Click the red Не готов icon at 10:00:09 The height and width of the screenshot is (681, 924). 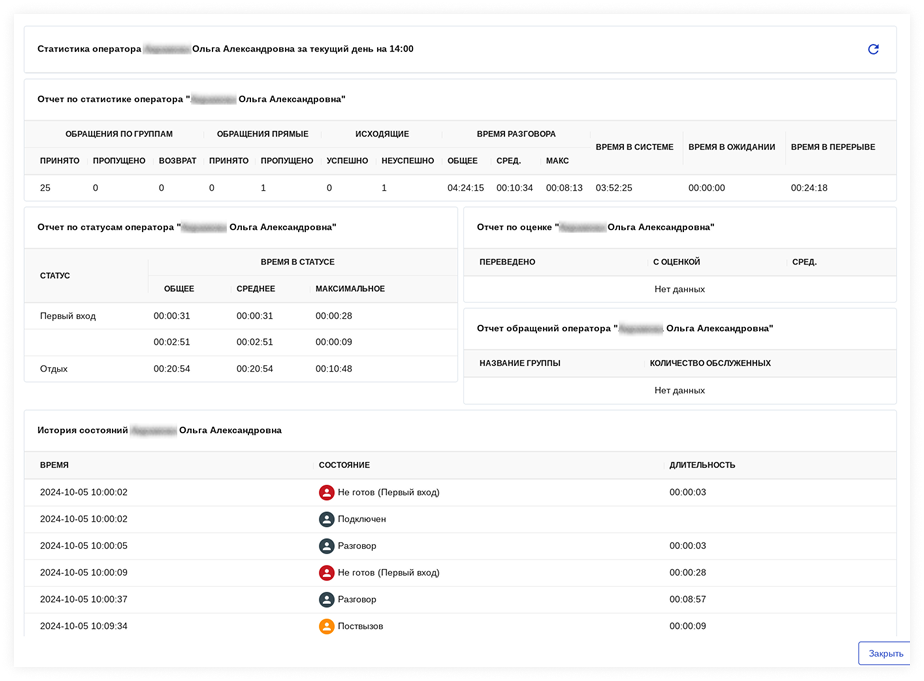click(x=326, y=573)
